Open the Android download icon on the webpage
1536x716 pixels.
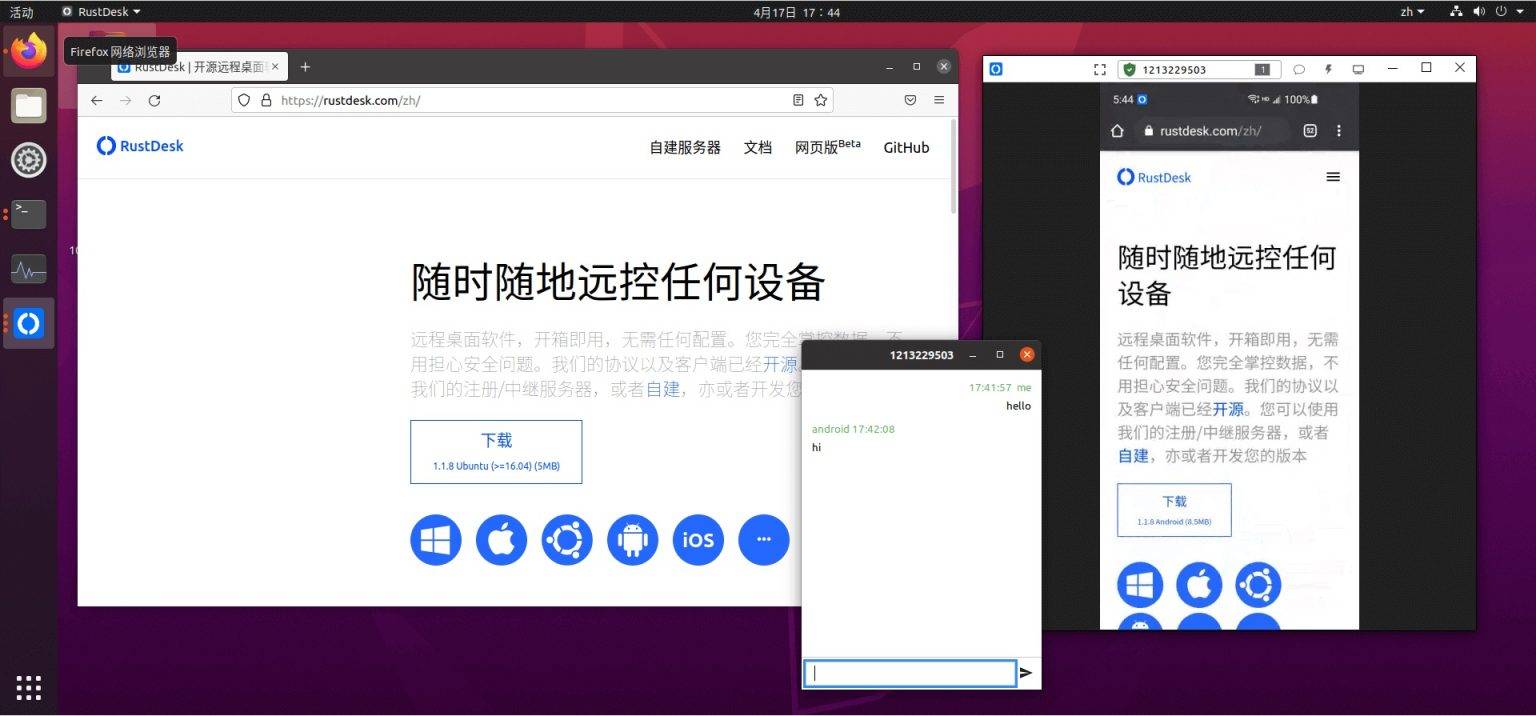tap(632, 540)
